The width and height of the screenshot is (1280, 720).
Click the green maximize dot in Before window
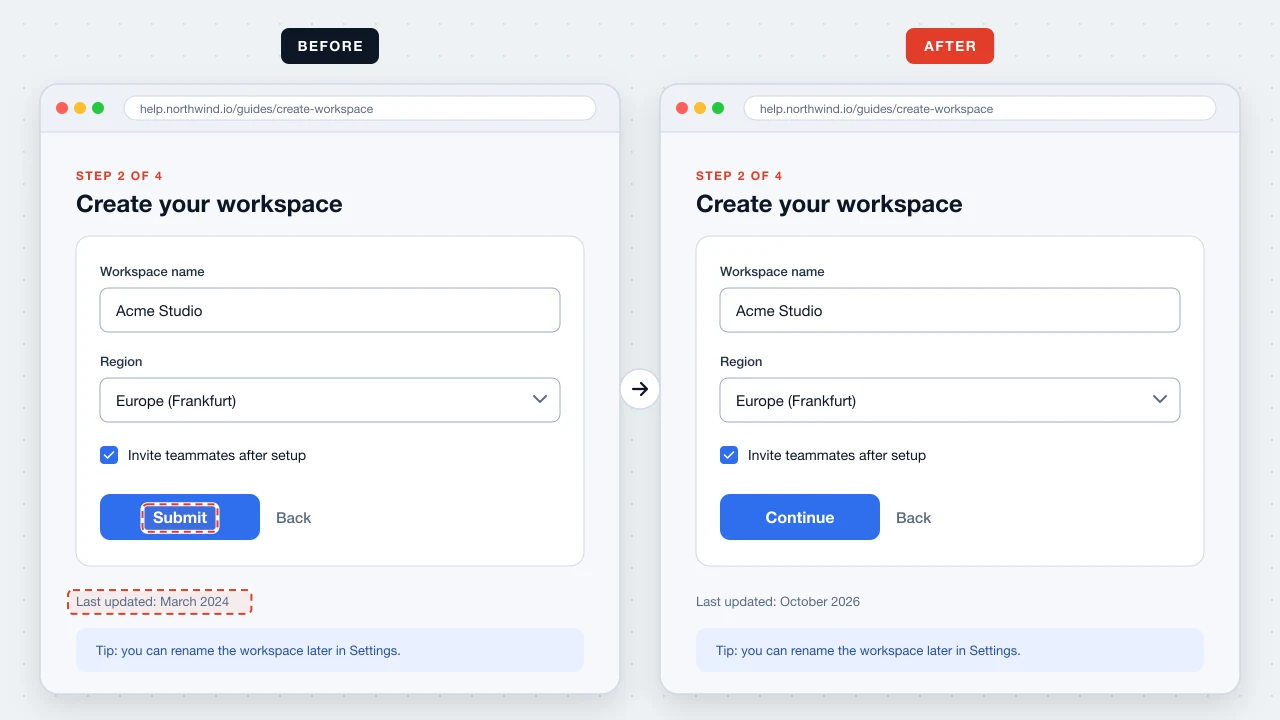click(98, 108)
